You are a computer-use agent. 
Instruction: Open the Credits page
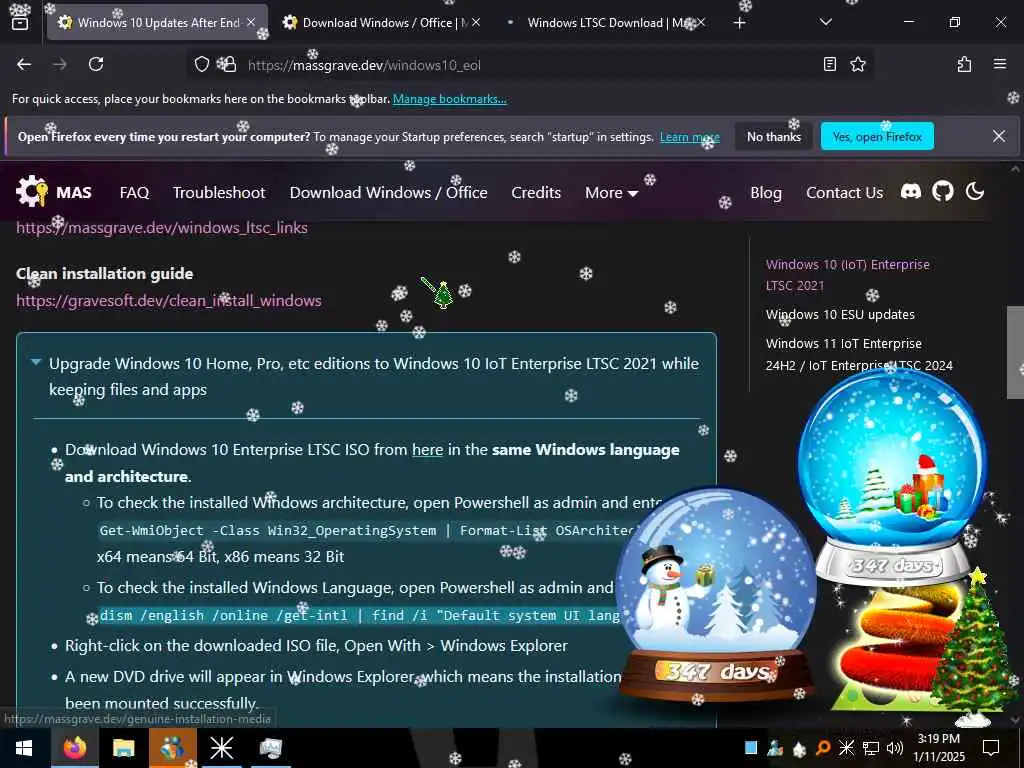click(536, 193)
